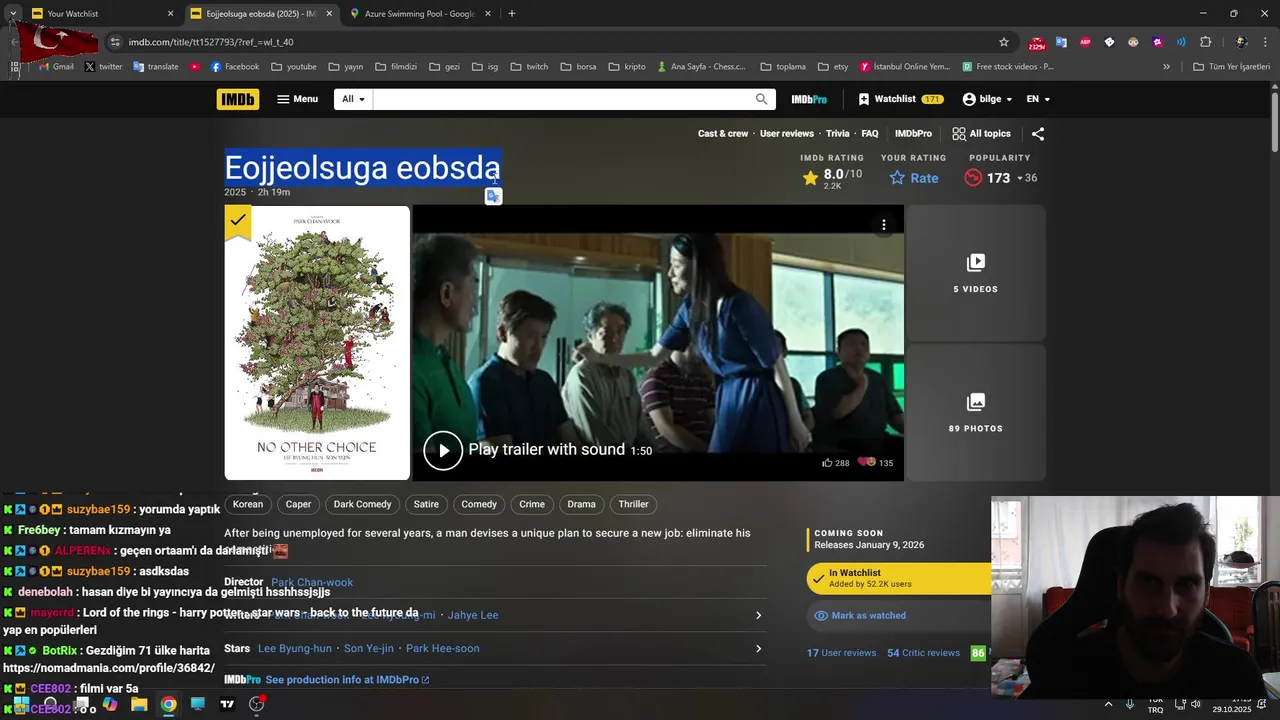Click the Google Translate popup icon near title
The image size is (1280, 720).
[x=493, y=196]
